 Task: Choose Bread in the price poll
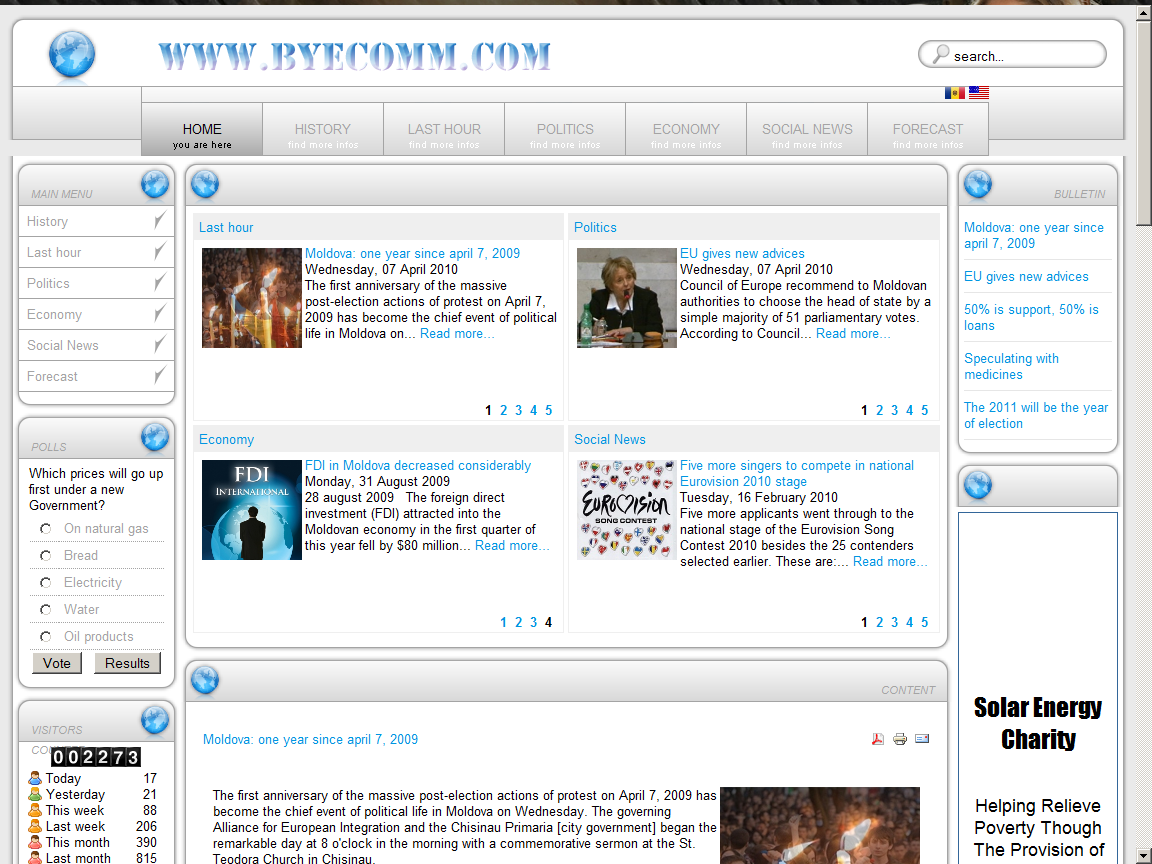tap(45, 555)
